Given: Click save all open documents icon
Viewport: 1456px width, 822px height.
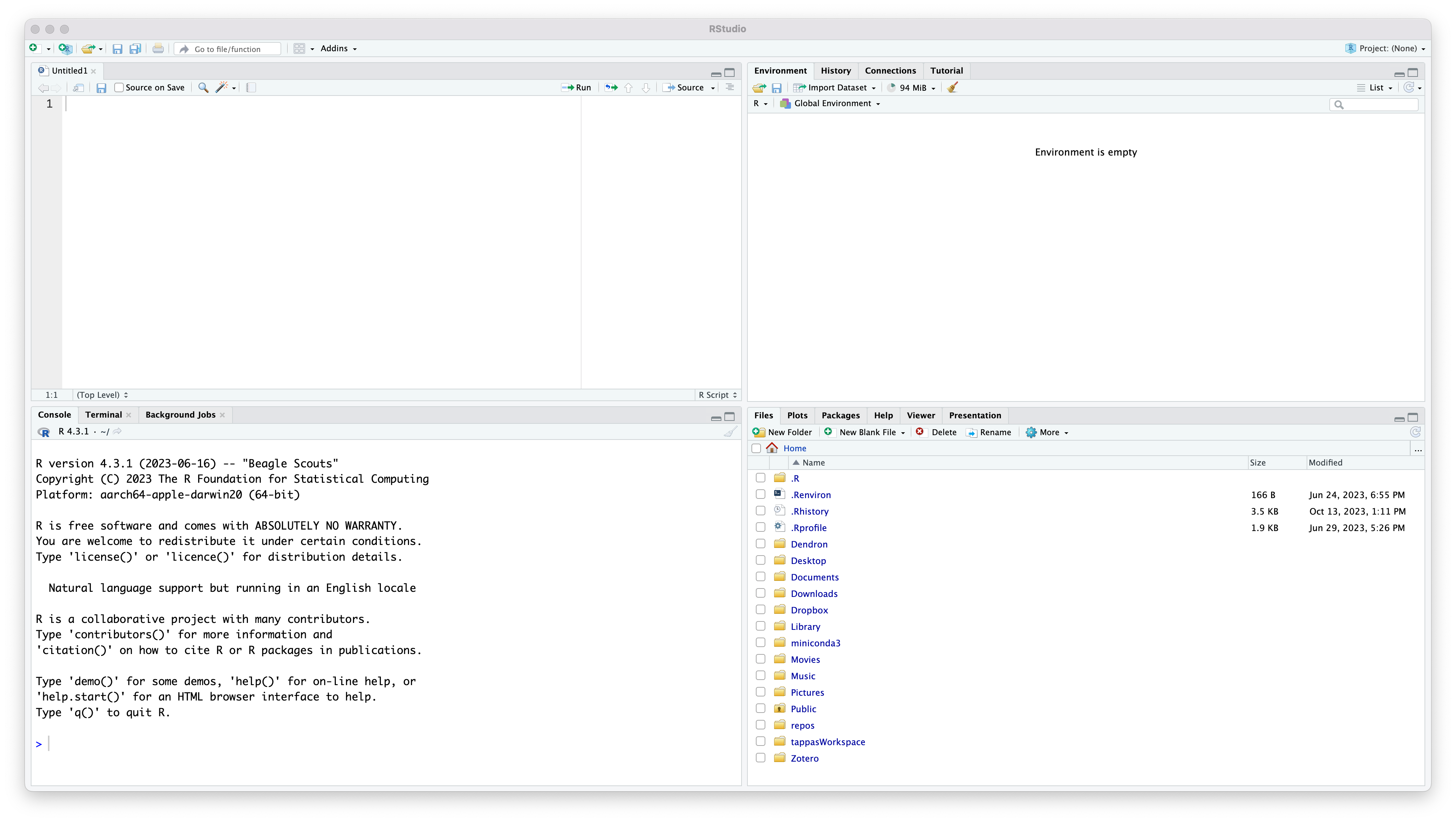Looking at the screenshot, I should point(135,49).
